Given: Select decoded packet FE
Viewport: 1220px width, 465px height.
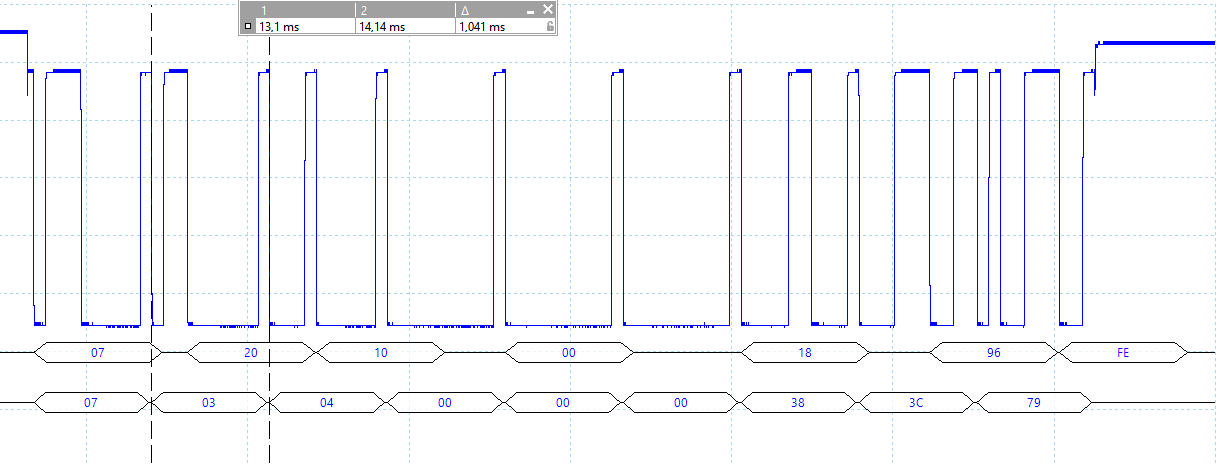Looking at the screenshot, I should click(1123, 352).
